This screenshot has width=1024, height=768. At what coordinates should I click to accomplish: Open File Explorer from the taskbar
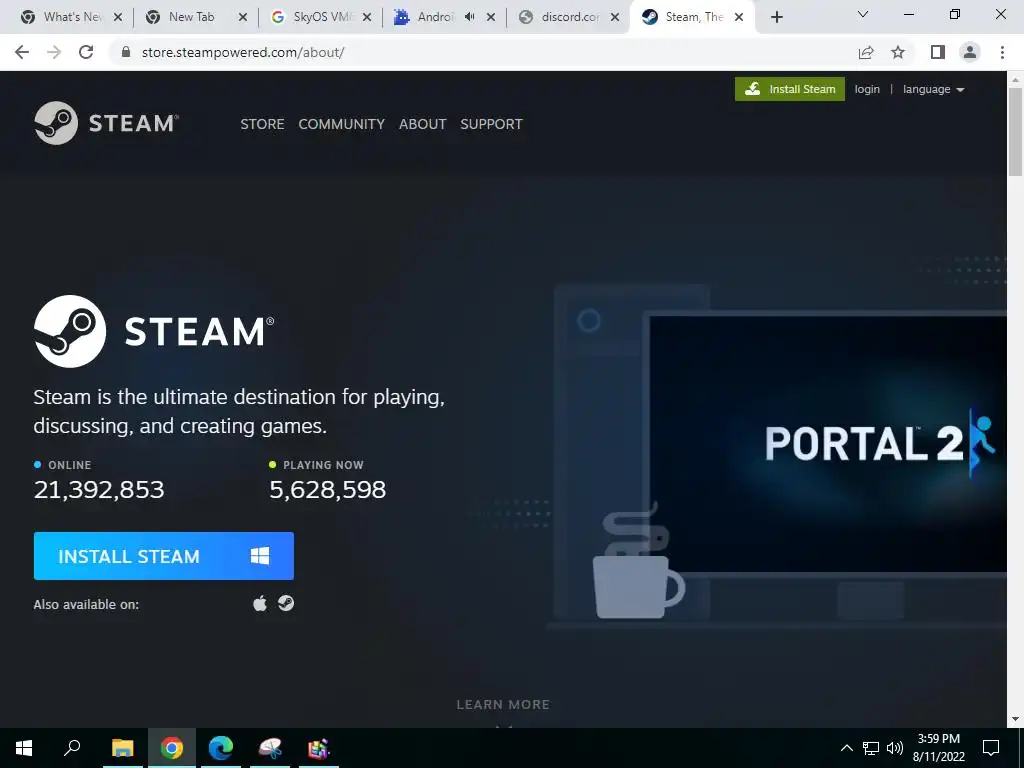pyautogui.click(x=122, y=748)
